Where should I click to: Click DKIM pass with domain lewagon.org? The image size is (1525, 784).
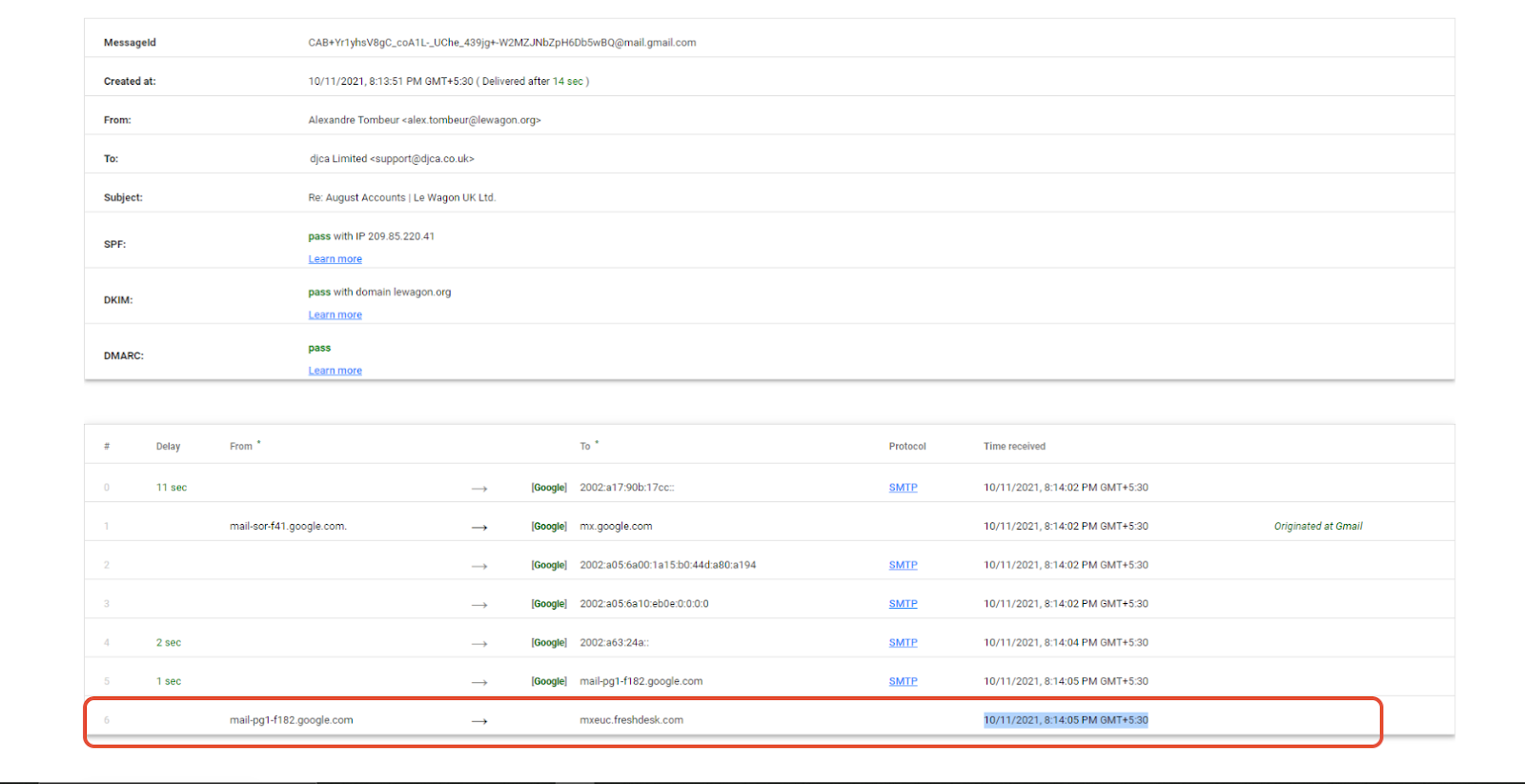(x=379, y=292)
